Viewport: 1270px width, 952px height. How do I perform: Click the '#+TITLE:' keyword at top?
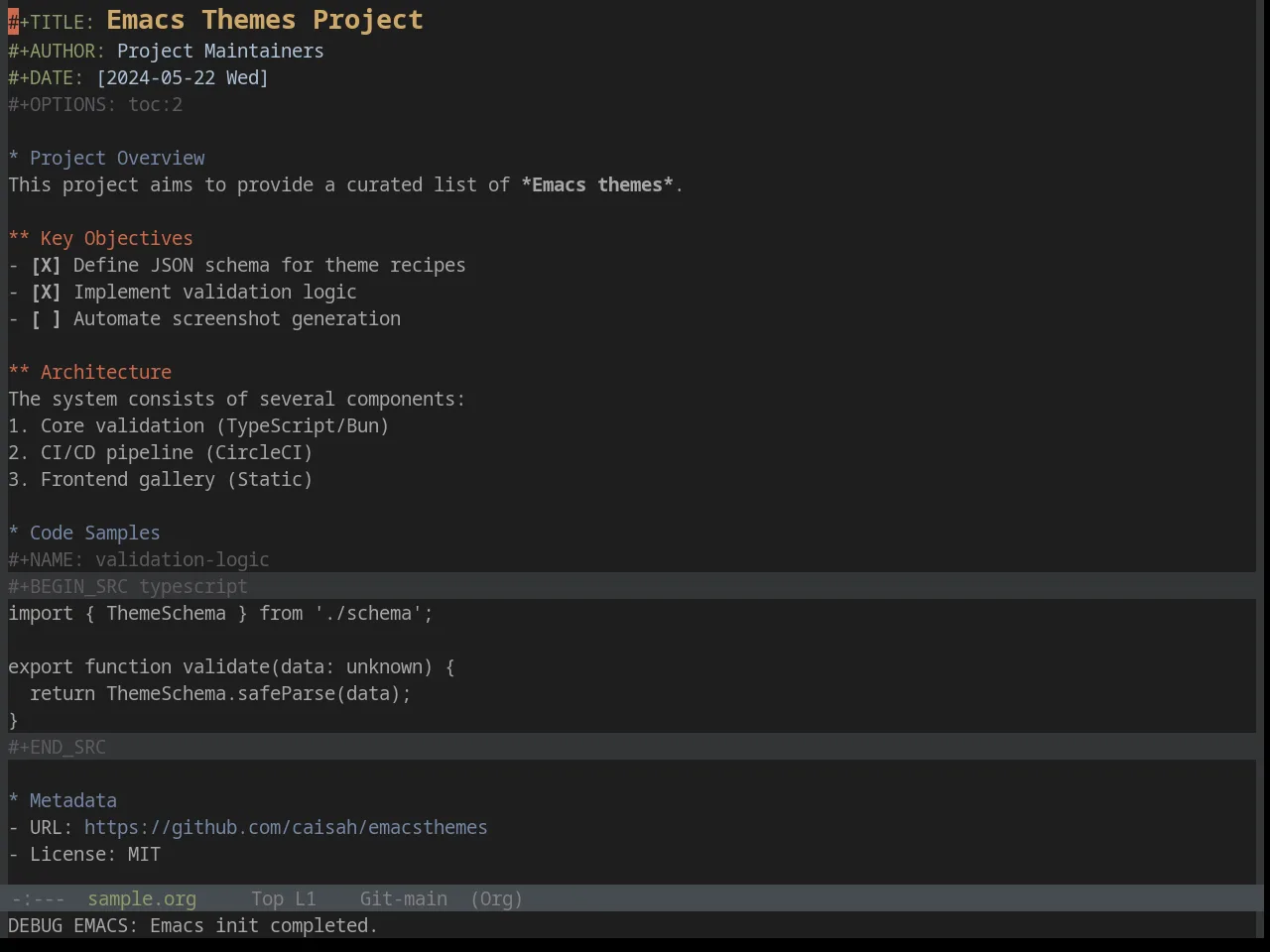[x=52, y=23]
